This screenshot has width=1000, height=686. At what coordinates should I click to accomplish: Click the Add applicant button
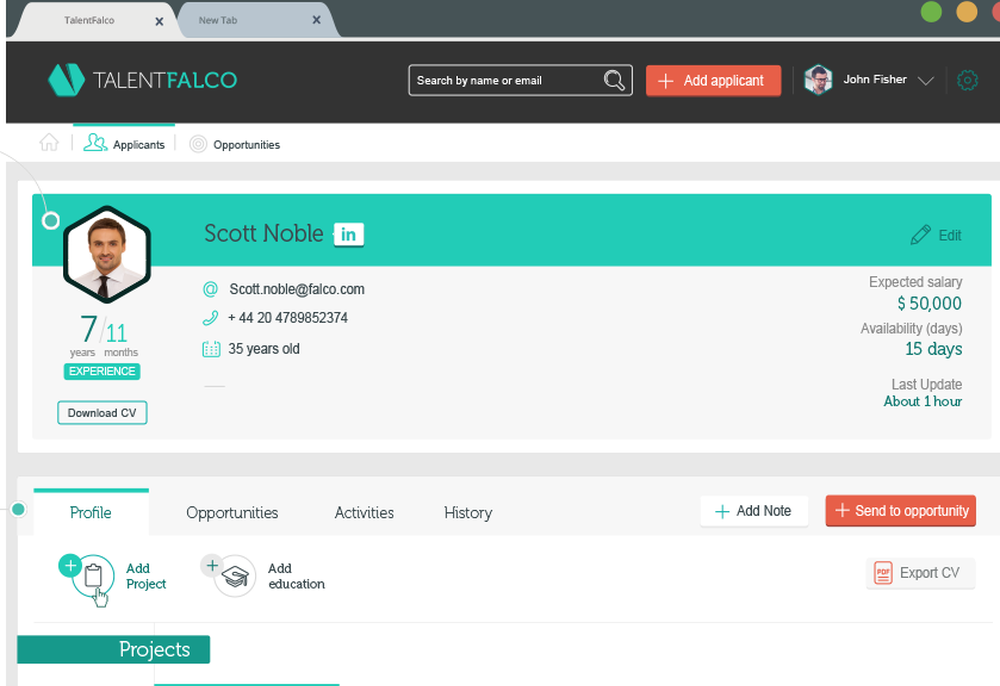click(x=713, y=80)
